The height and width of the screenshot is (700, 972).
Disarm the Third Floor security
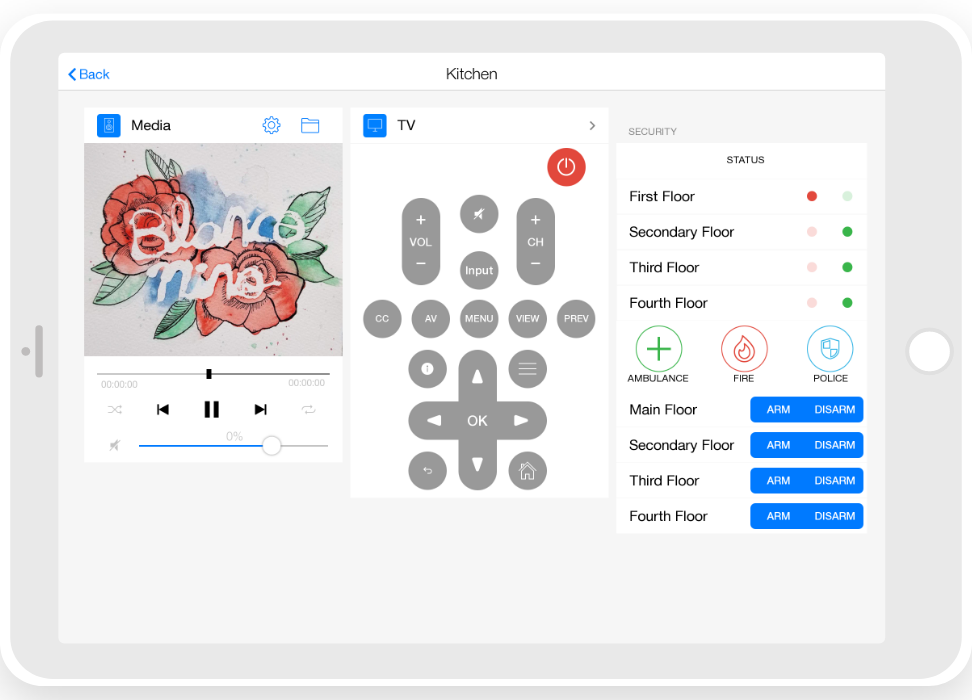click(834, 481)
